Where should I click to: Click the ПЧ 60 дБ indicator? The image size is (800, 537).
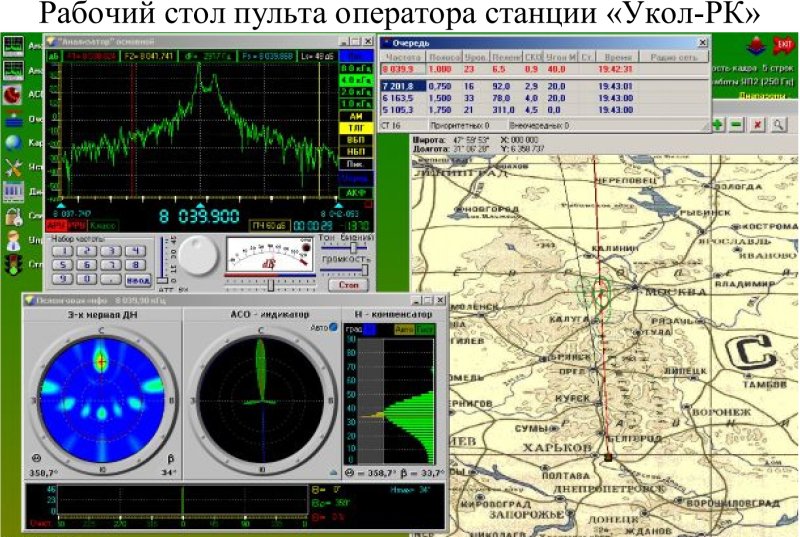pos(270,225)
